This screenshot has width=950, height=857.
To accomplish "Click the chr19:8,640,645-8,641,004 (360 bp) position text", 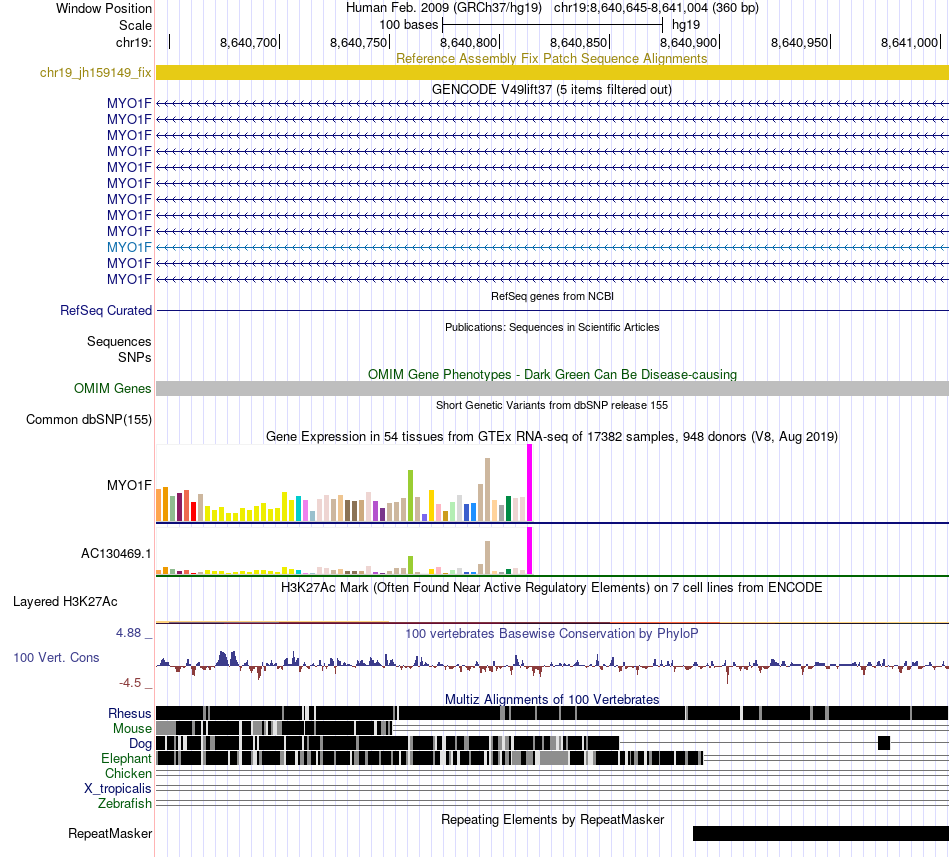I will (656, 8).
